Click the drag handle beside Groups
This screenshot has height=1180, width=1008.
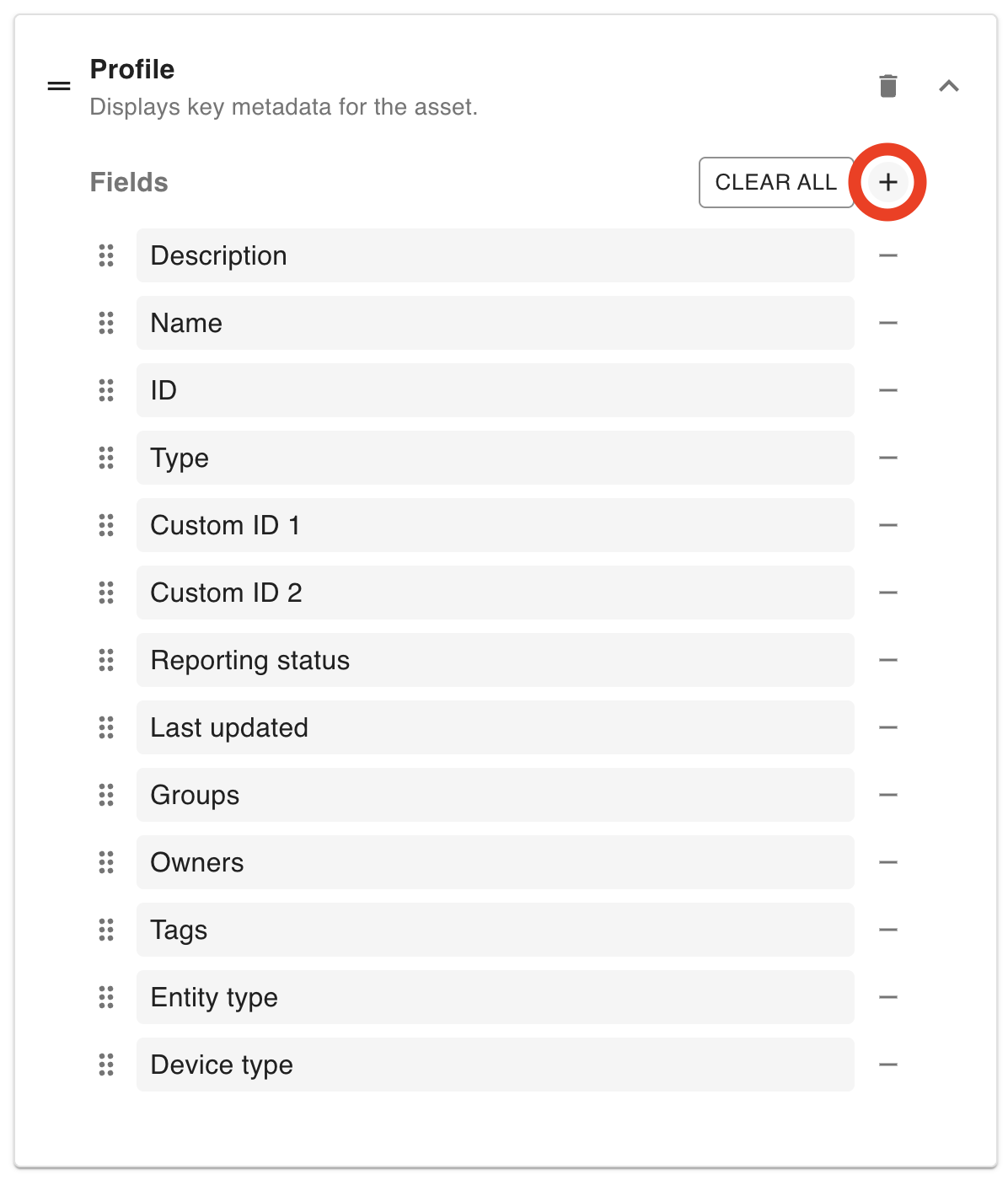tap(106, 795)
